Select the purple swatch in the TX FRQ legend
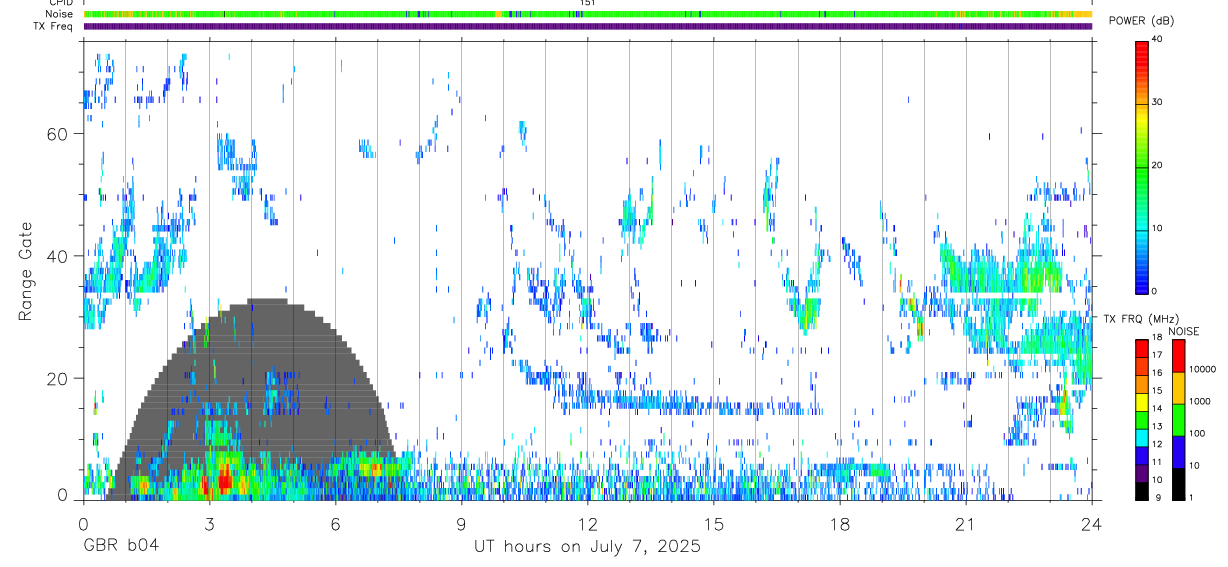 [x=1141, y=473]
